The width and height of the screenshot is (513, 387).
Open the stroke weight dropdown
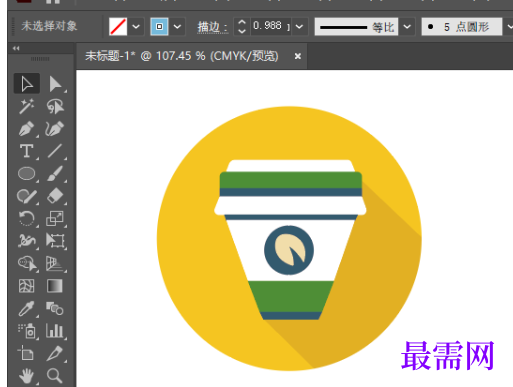tap(299, 26)
